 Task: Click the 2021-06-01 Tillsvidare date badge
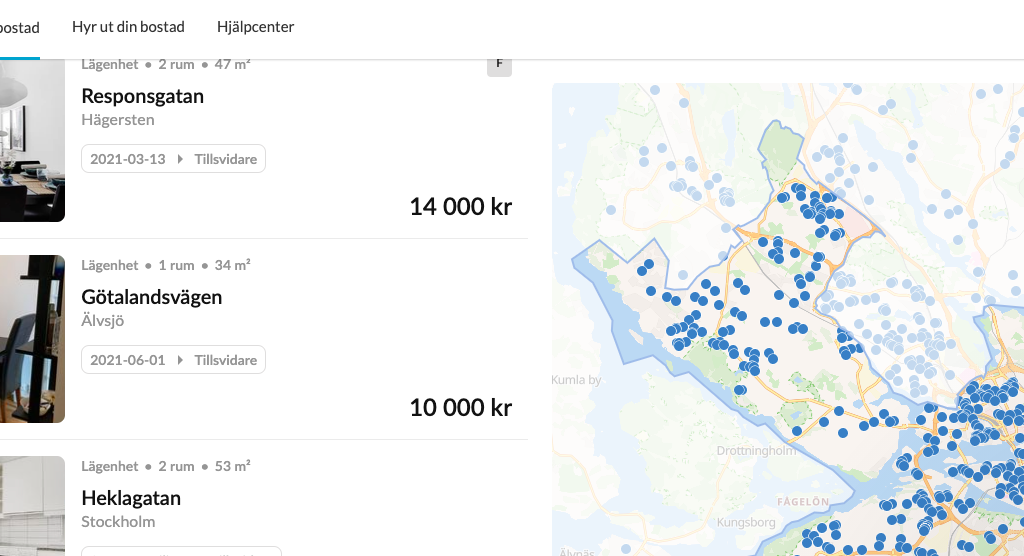coord(173,360)
